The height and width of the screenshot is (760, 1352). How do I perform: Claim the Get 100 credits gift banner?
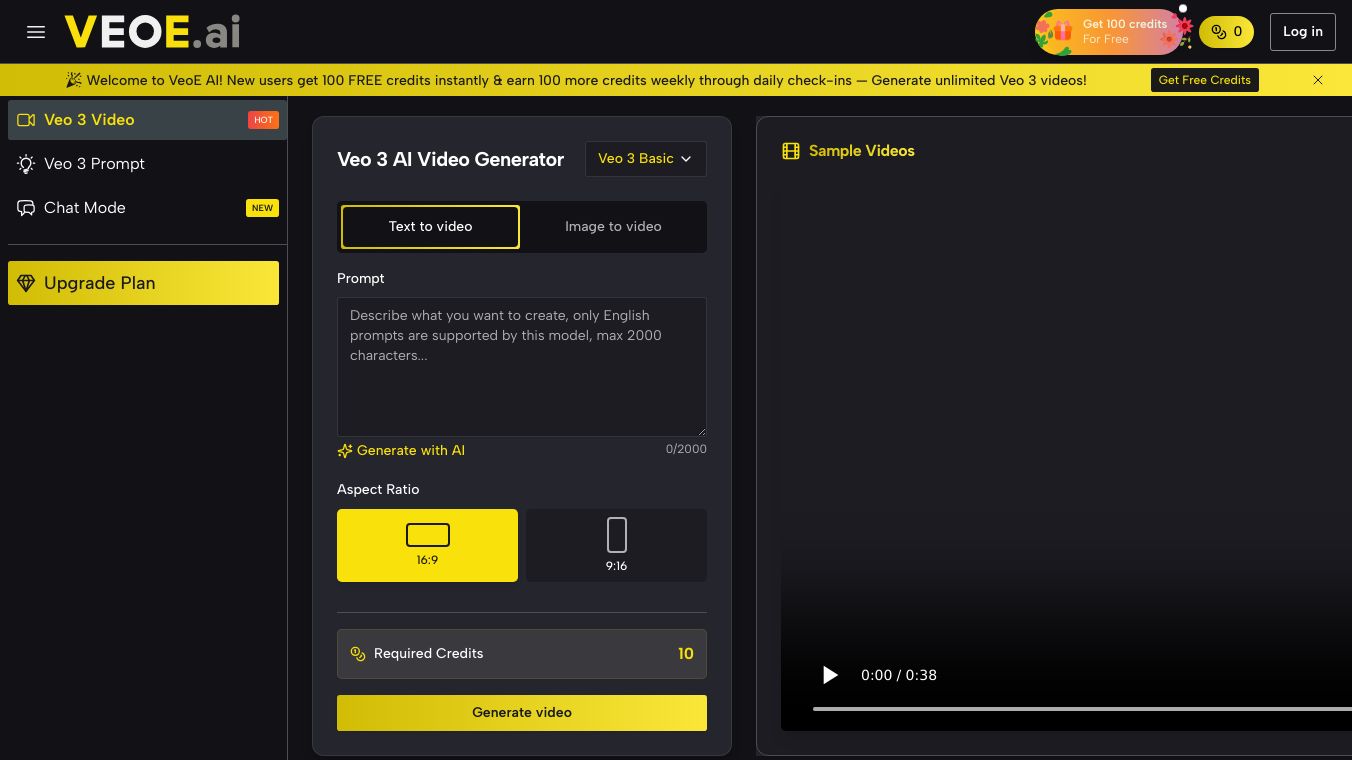point(1109,32)
